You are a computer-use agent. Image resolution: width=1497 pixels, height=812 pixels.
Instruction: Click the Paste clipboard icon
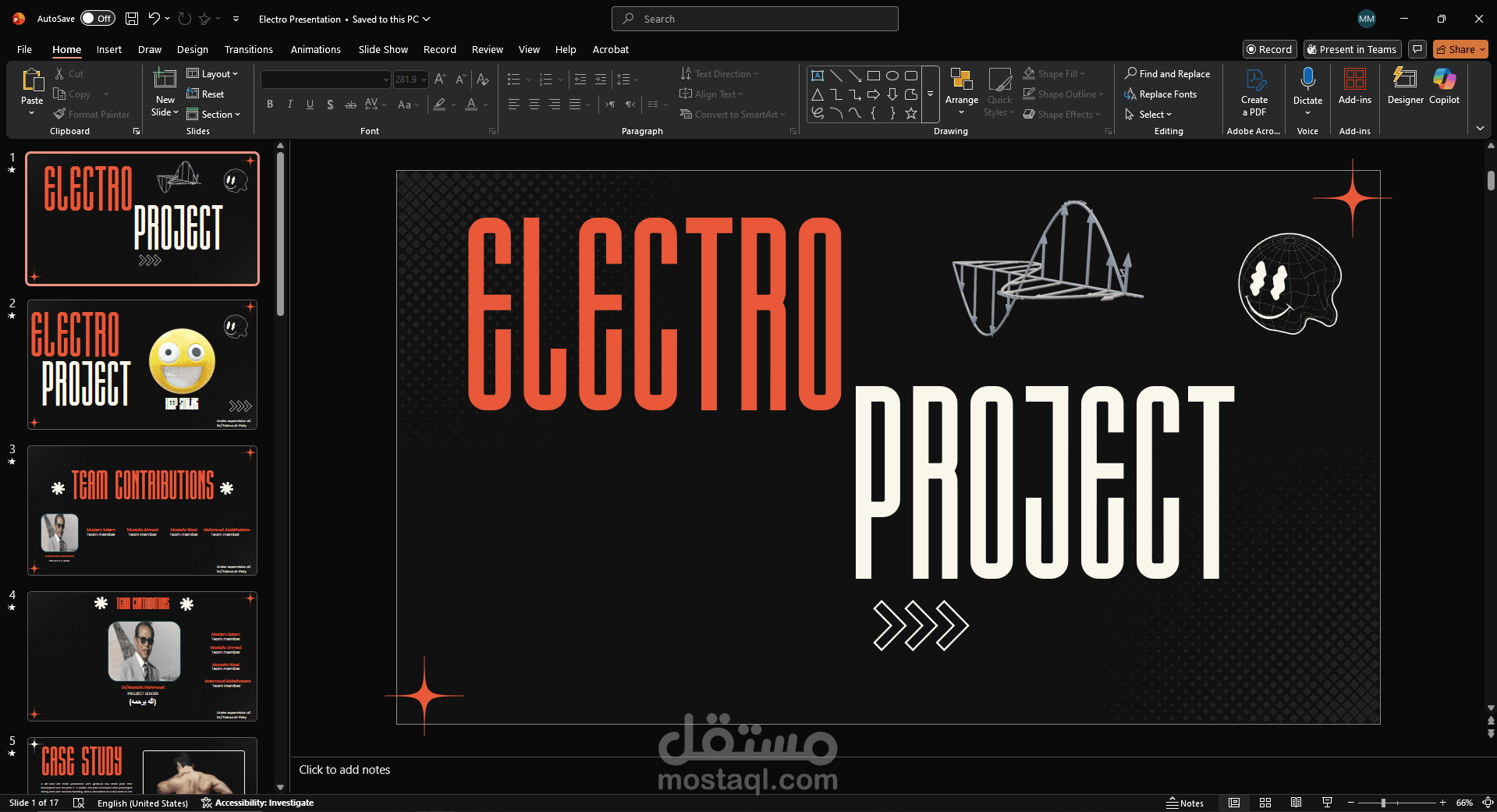tap(32, 80)
